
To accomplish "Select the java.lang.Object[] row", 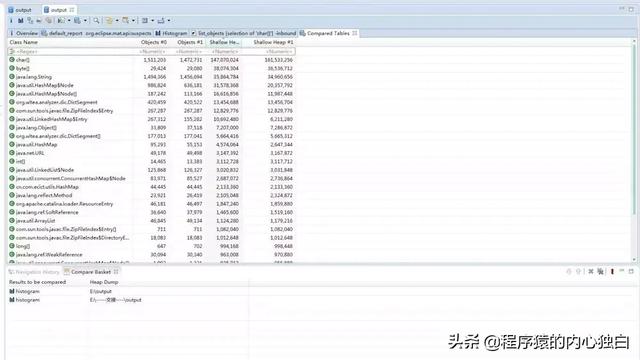I will coord(151,128).
